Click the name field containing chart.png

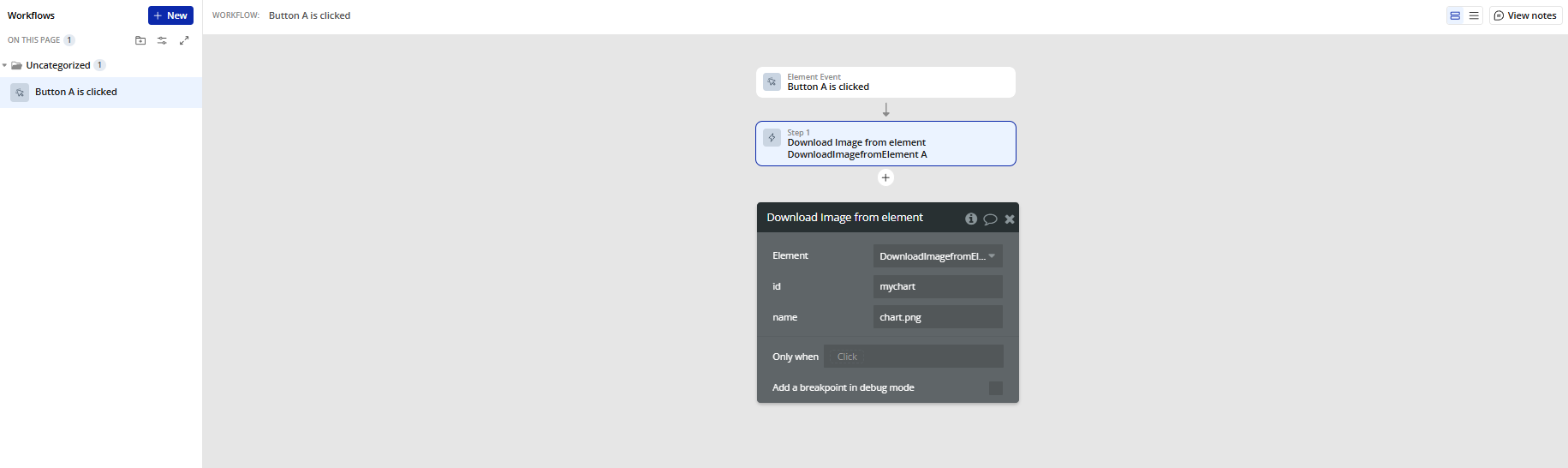pyautogui.click(x=938, y=317)
